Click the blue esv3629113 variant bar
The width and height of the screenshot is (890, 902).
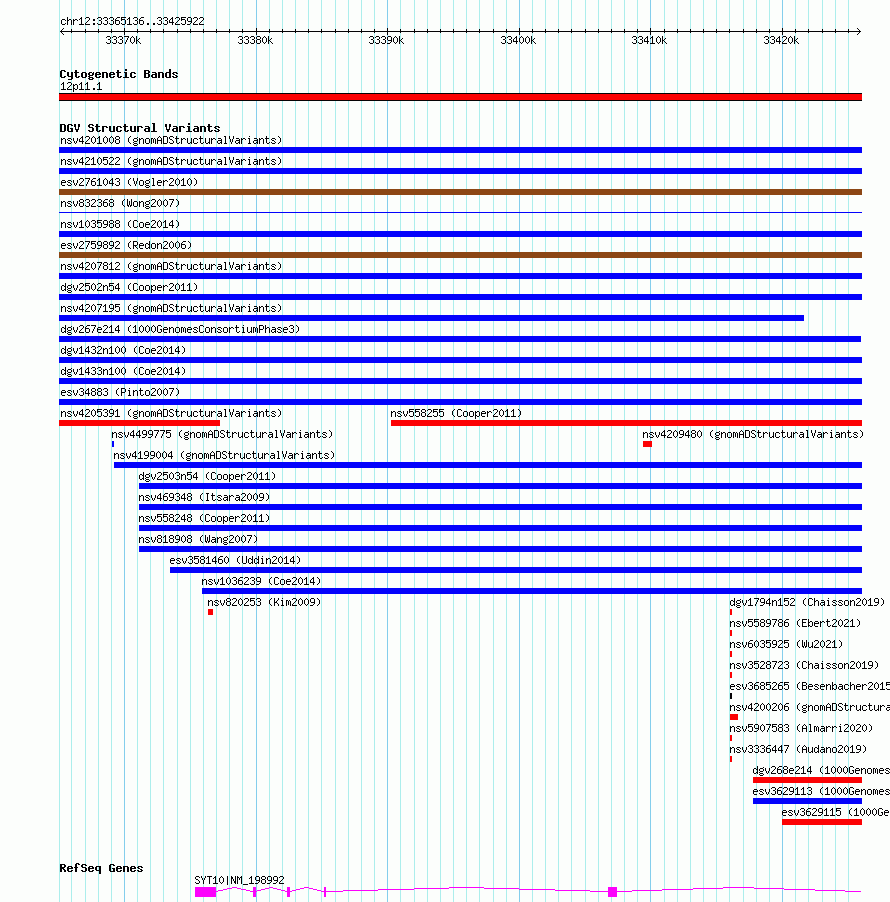[807, 801]
